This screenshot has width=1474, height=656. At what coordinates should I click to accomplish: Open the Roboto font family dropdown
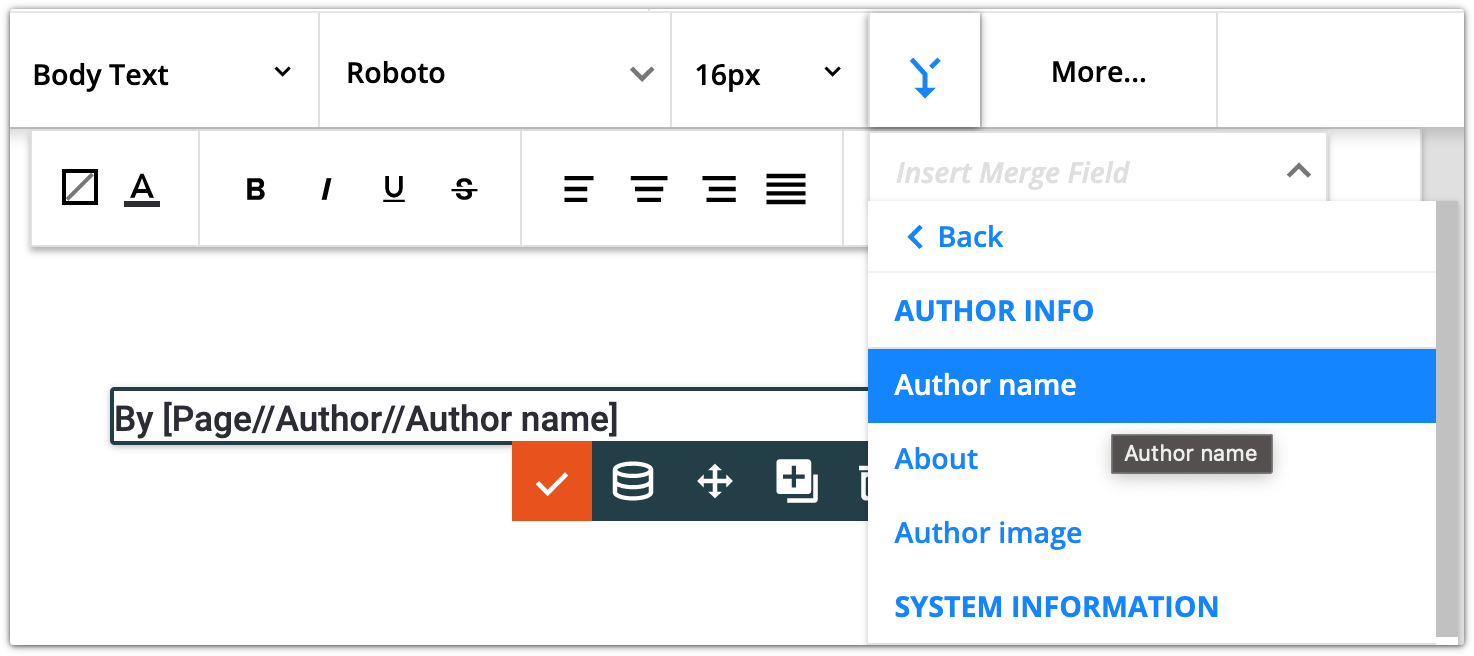click(x=495, y=72)
